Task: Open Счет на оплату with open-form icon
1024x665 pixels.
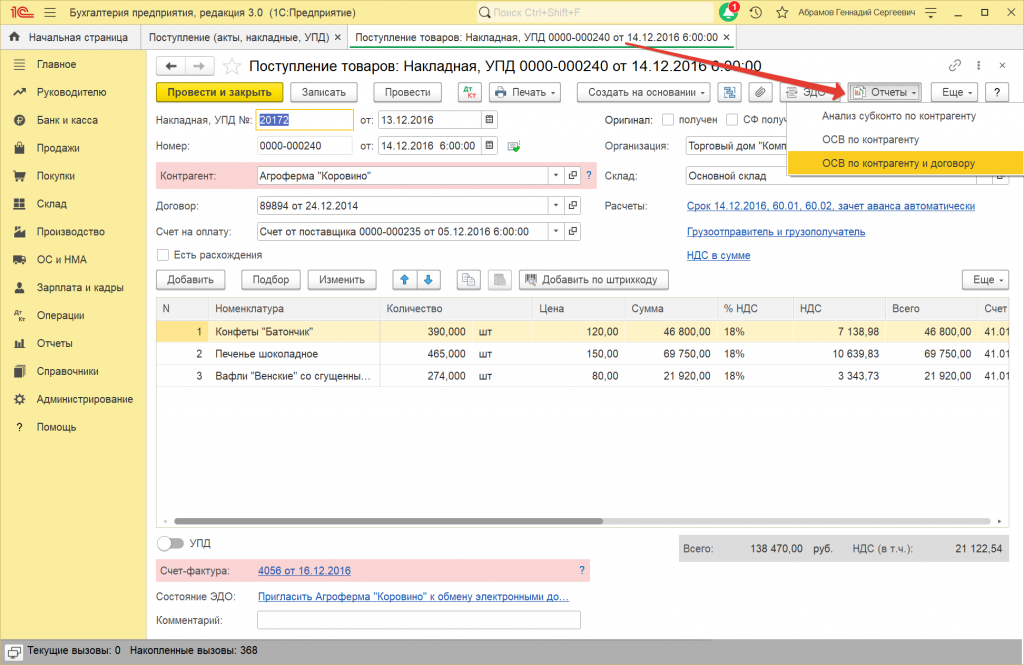Action: (573, 231)
